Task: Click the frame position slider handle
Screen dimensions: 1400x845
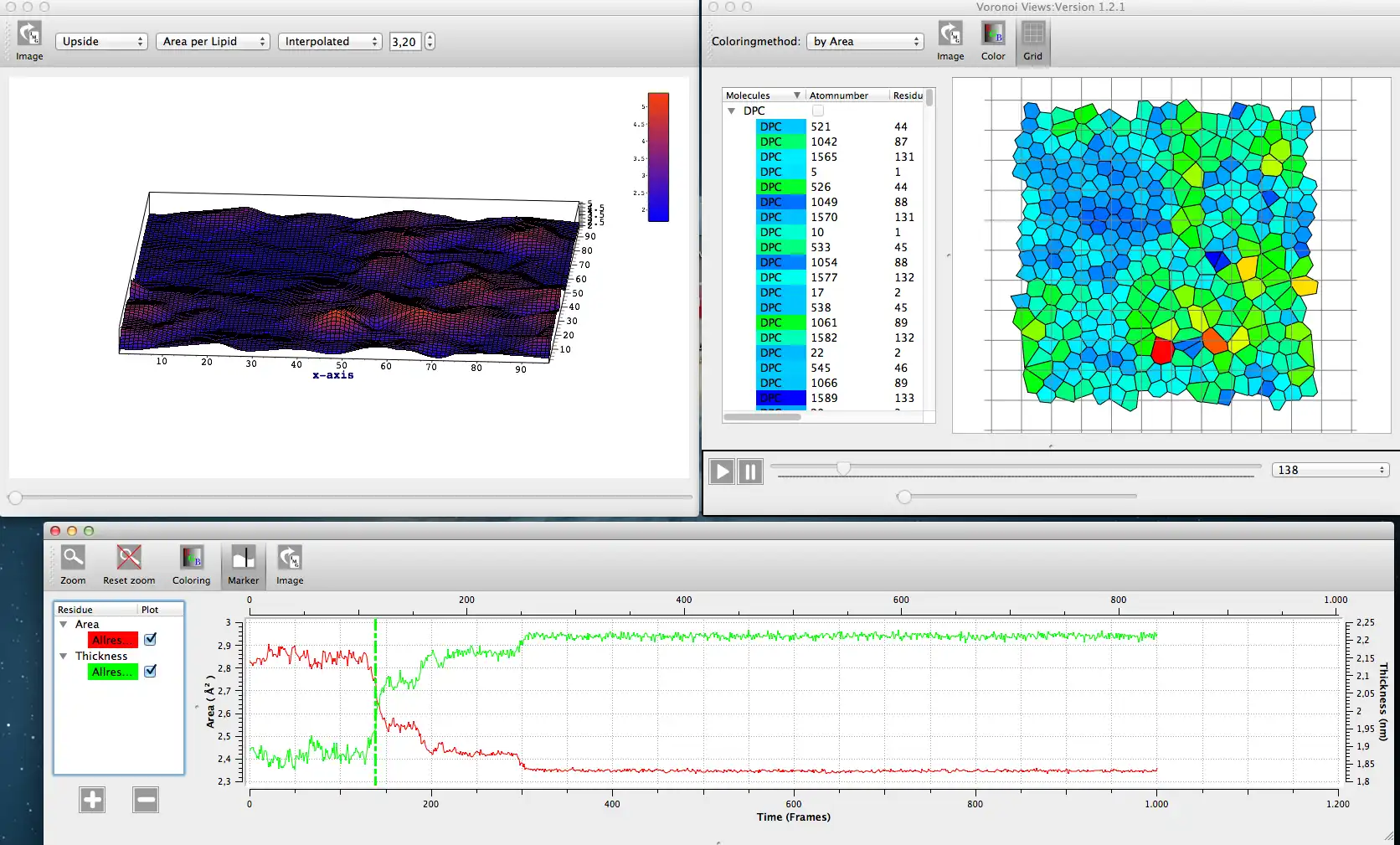Action: coord(844,467)
